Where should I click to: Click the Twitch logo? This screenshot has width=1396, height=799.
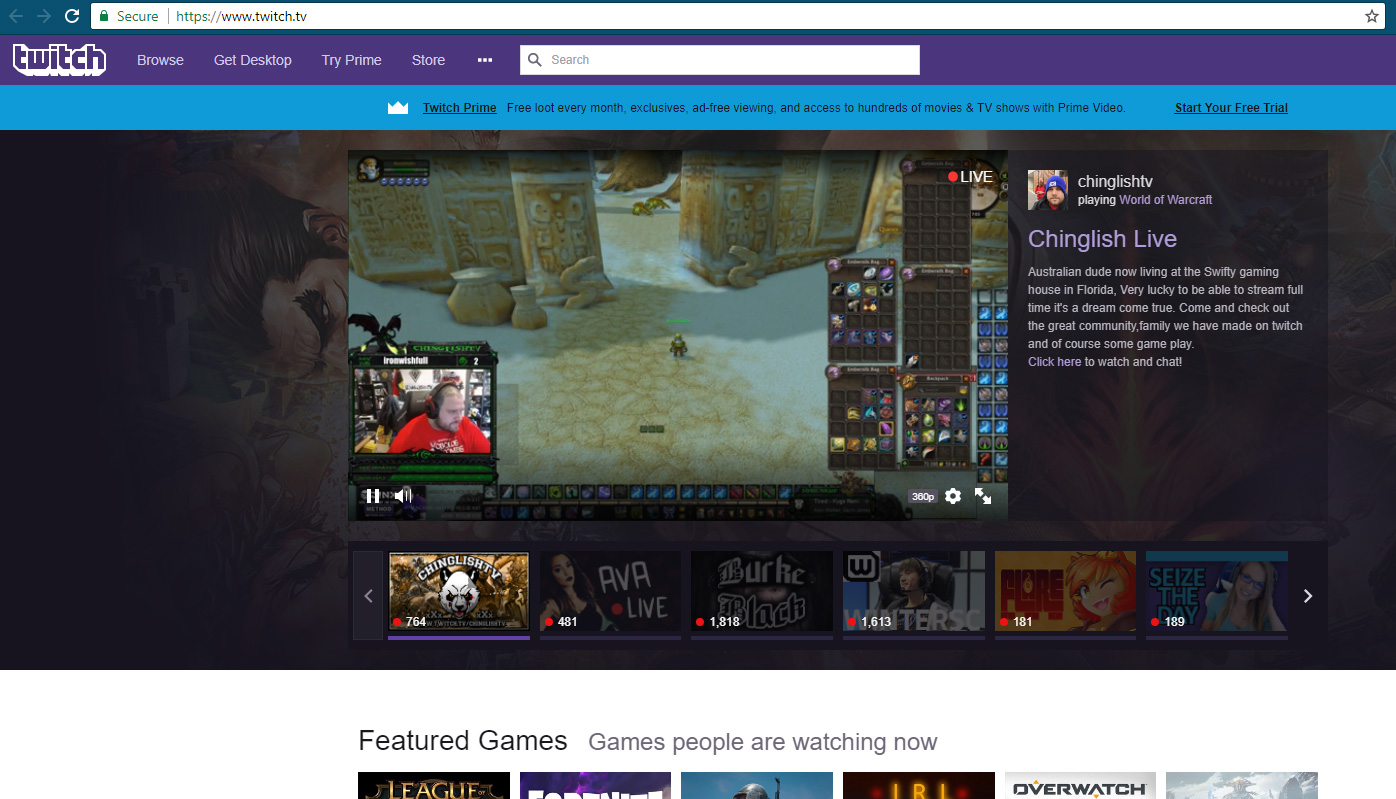coord(59,60)
